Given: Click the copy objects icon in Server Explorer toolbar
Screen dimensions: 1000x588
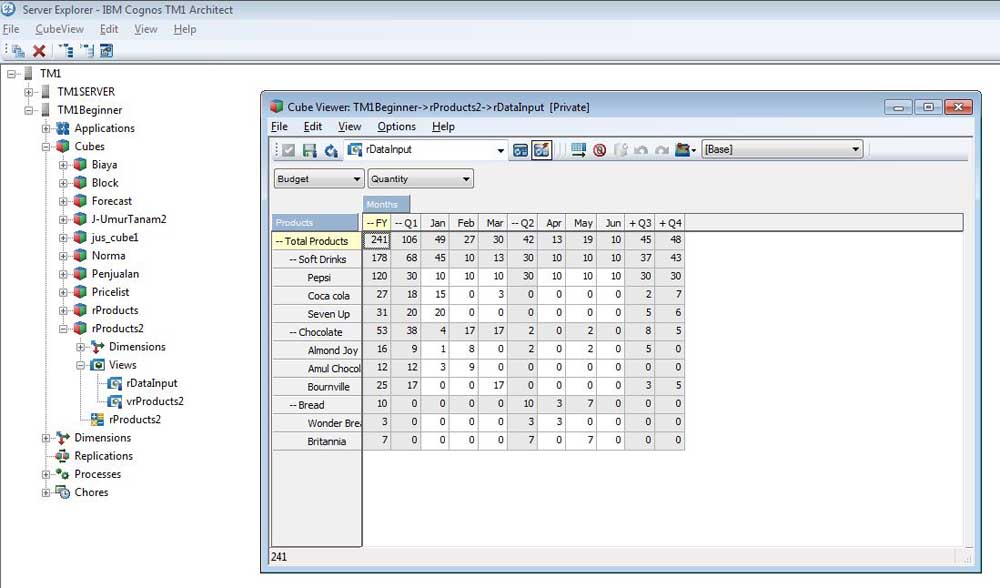Looking at the screenshot, I should point(18,51).
